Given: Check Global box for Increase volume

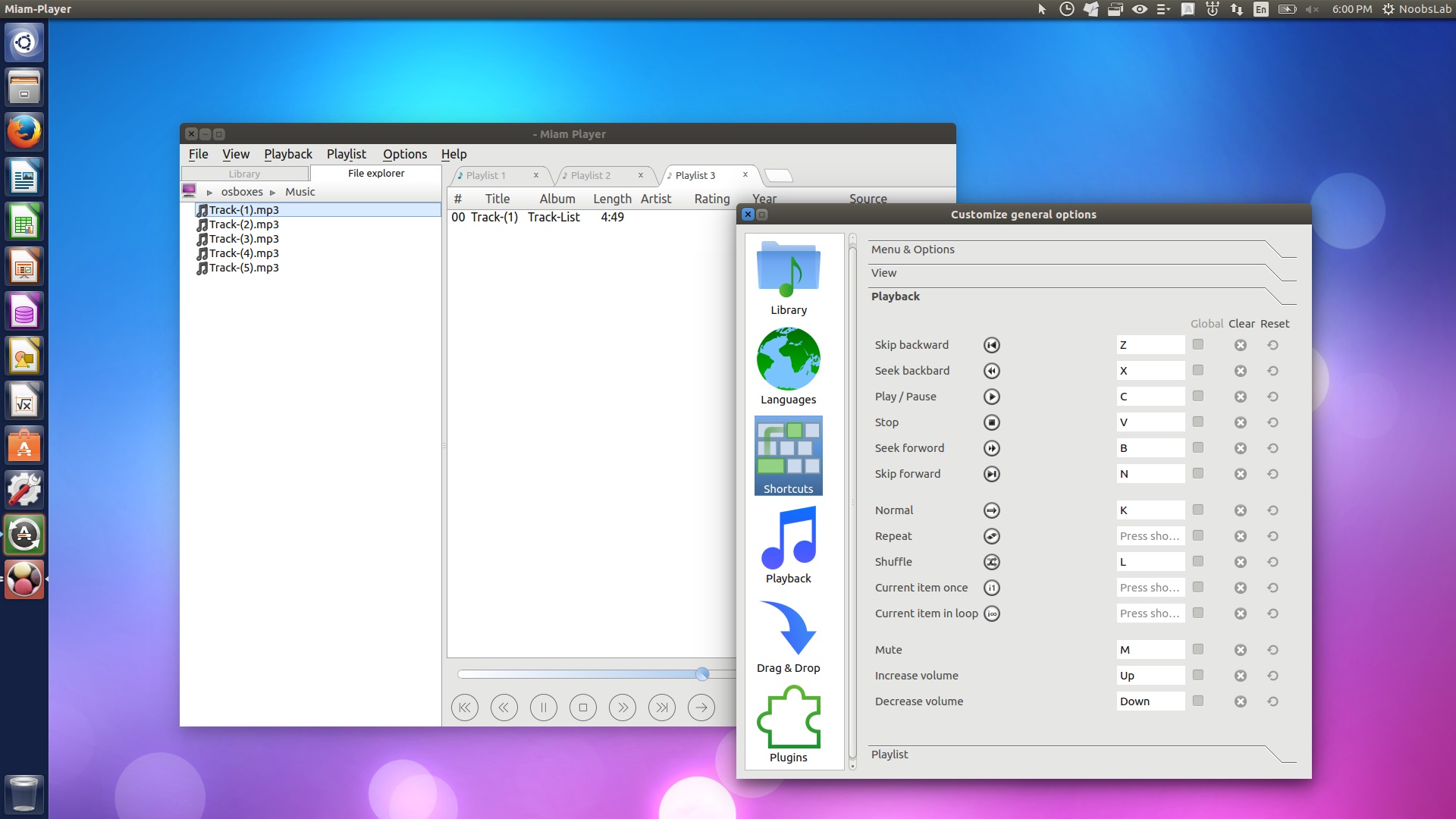Looking at the screenshot, I should coord(1198,675).
